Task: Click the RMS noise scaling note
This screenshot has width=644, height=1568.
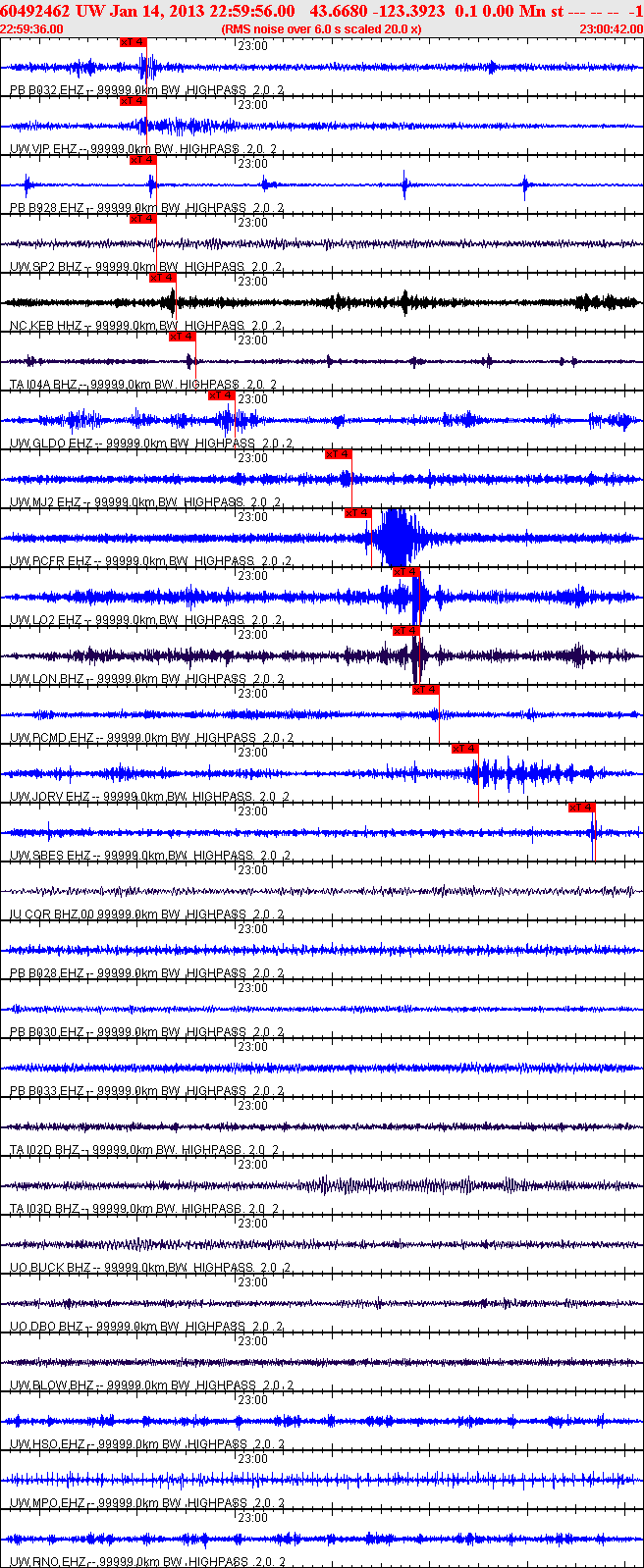Action: tap(322, 29)
